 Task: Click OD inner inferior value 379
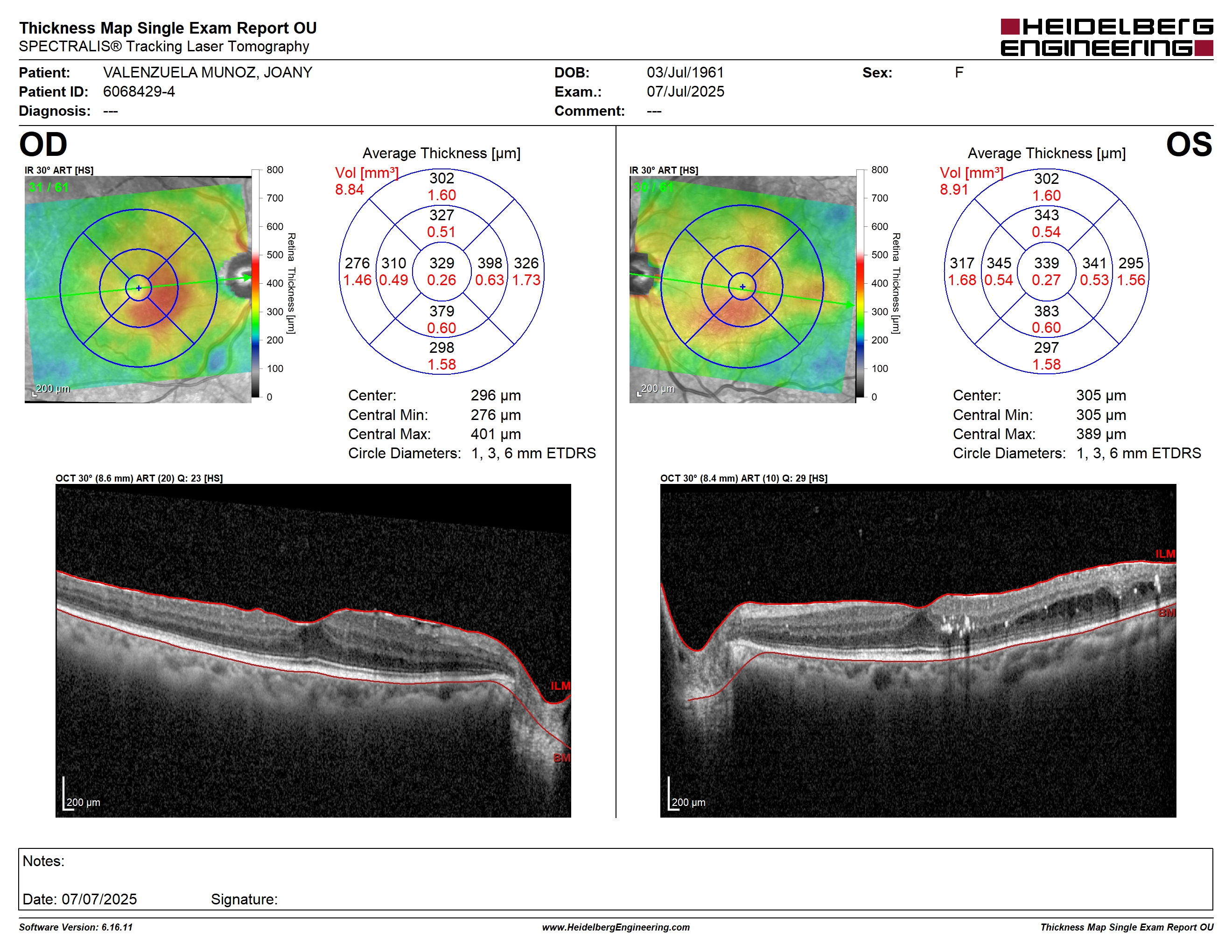tap(441, 311)
